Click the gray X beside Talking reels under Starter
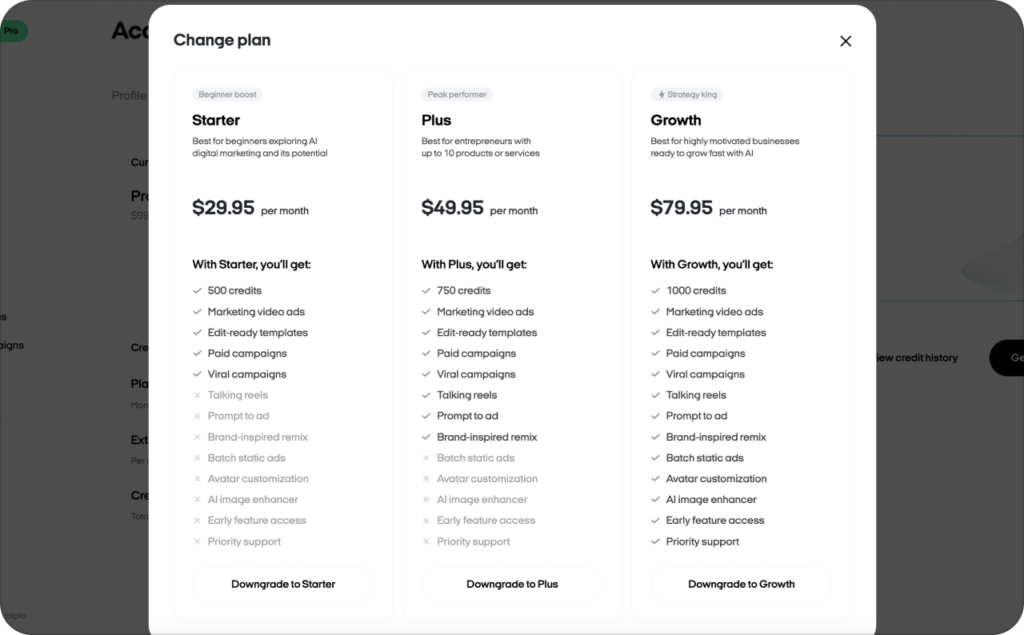1024x635 pixels. [197, 395]
